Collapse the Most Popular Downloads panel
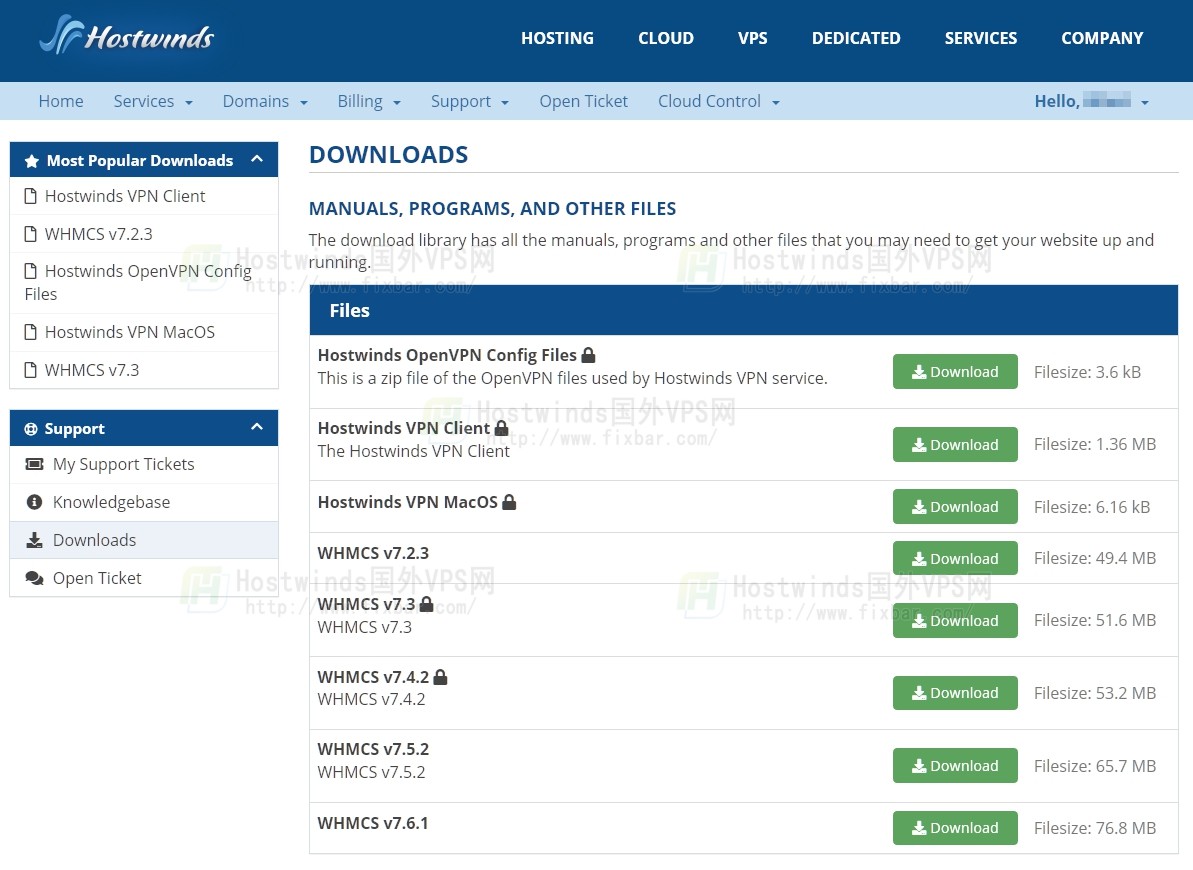1193x870 pixels. point(257,159)
